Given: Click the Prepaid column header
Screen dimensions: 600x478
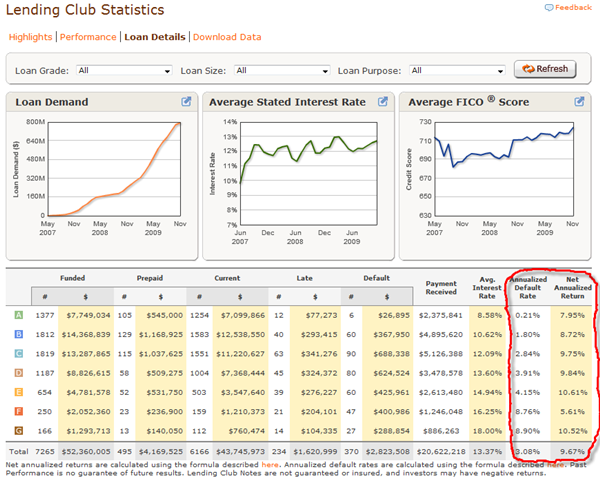Looking at the screenshot, I should 150,278.
